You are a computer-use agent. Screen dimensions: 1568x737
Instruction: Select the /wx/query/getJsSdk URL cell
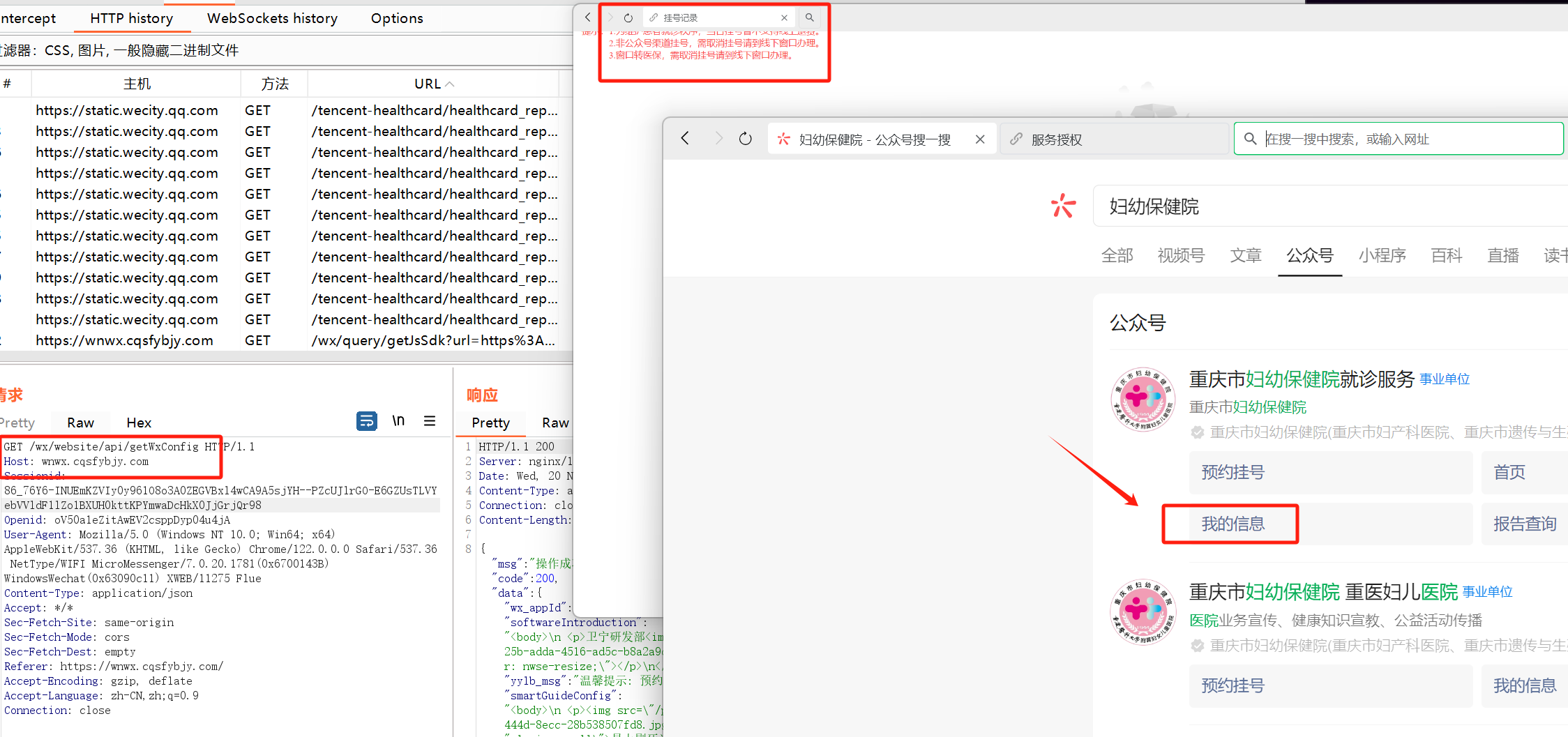click(x=433, y=340)
